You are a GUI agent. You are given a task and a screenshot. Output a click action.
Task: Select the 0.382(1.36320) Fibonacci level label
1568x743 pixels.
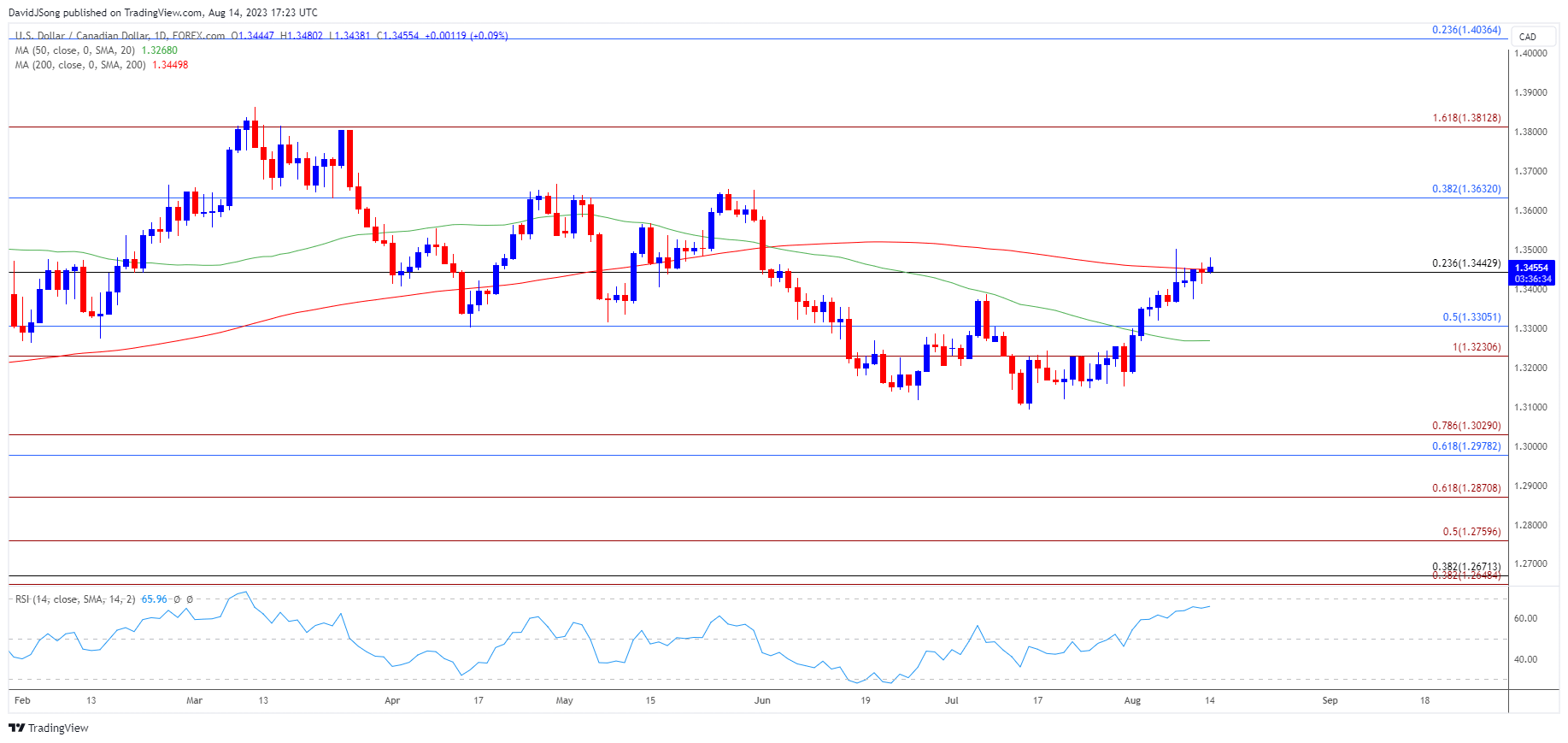1466,189
